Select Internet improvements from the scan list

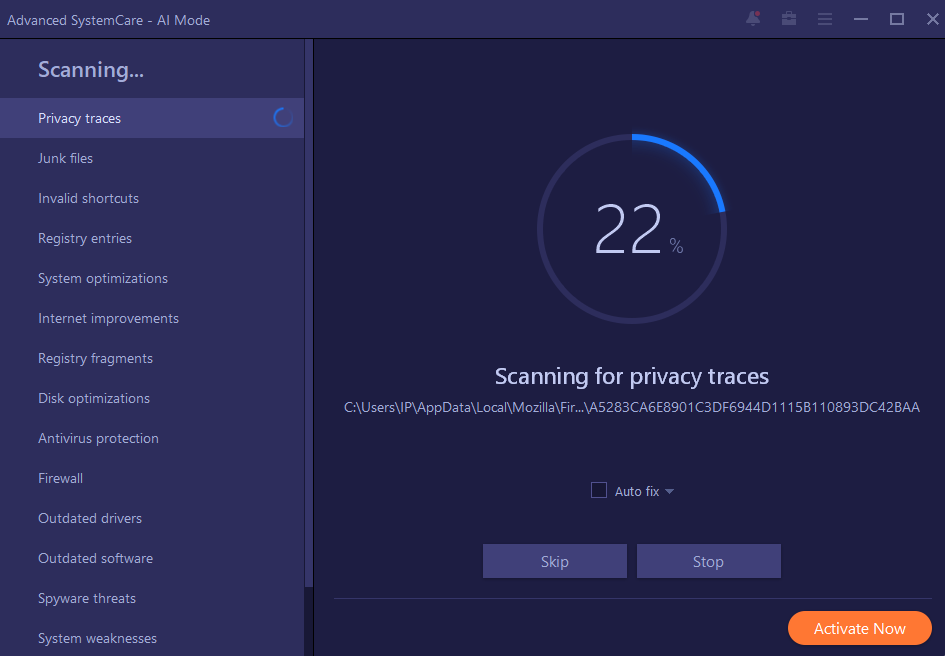click(108, 318)
